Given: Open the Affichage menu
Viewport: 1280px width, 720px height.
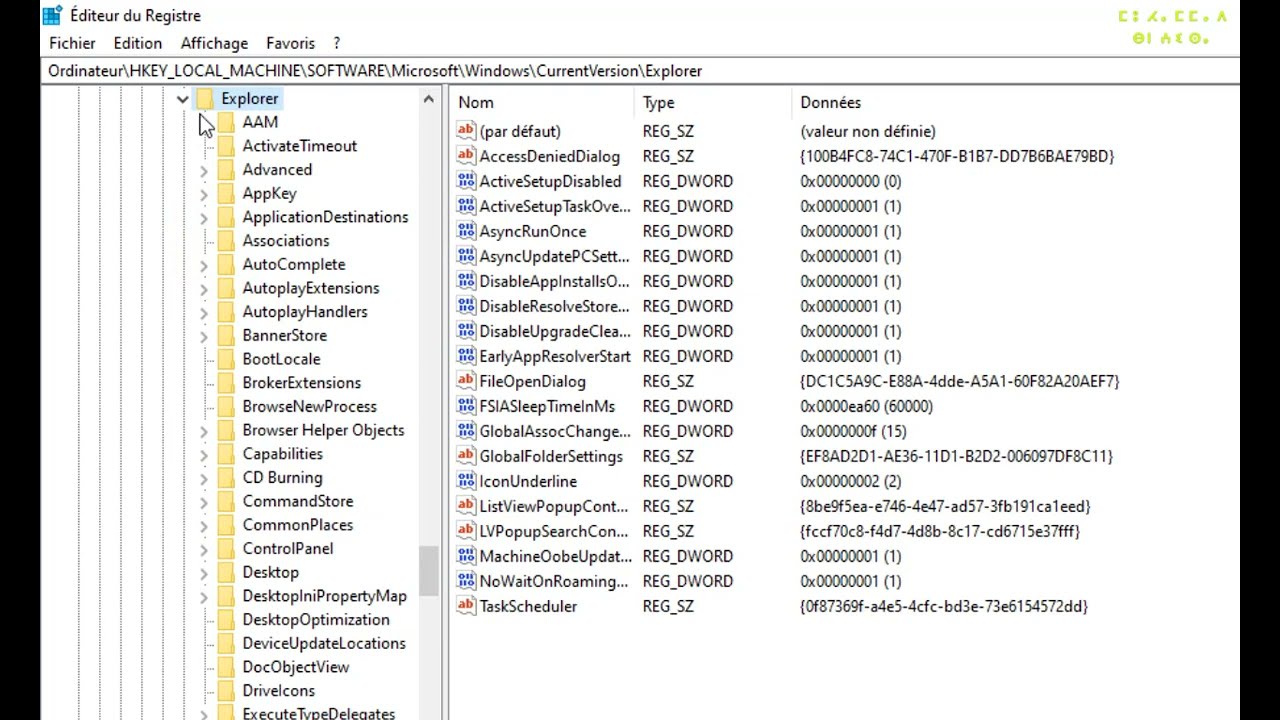Looking at the screenshot, I should pyautogui.click(x=214, y=43).
